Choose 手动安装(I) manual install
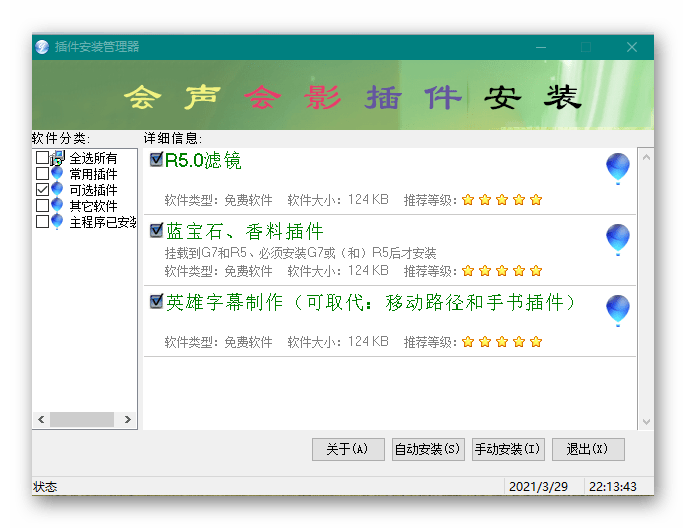Screen dimensions: 686x528 point(508,449)
